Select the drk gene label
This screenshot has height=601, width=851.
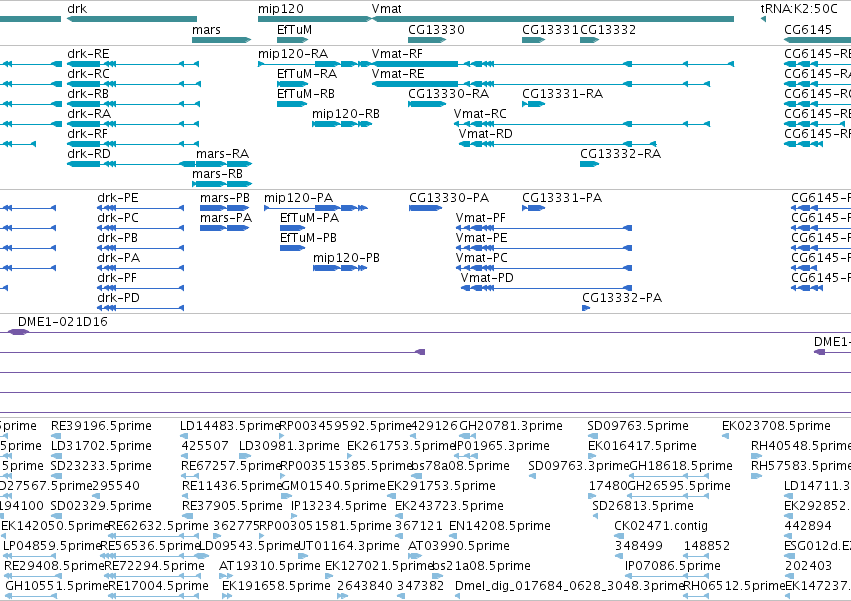click(x=77, y=9)
